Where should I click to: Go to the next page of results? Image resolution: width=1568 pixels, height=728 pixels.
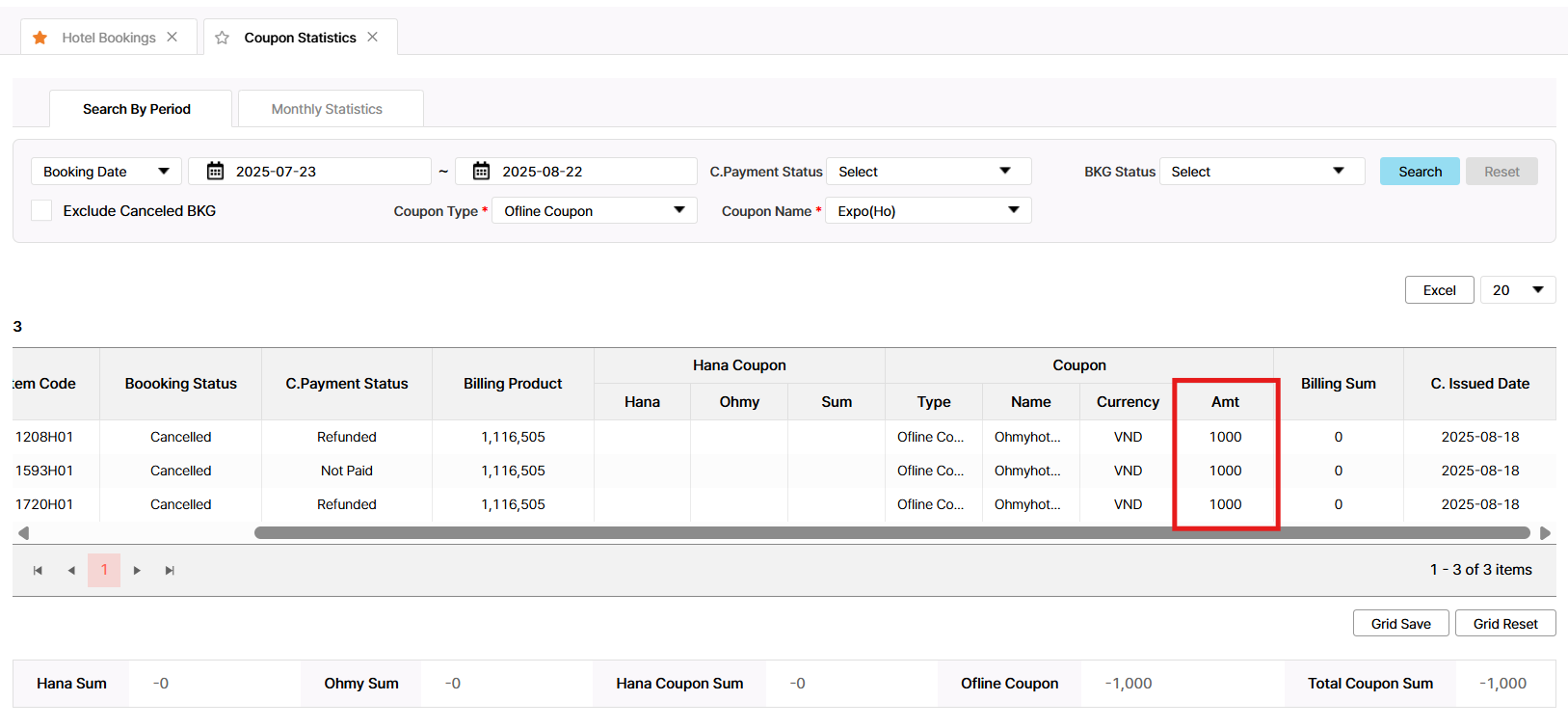click(137, 571)
